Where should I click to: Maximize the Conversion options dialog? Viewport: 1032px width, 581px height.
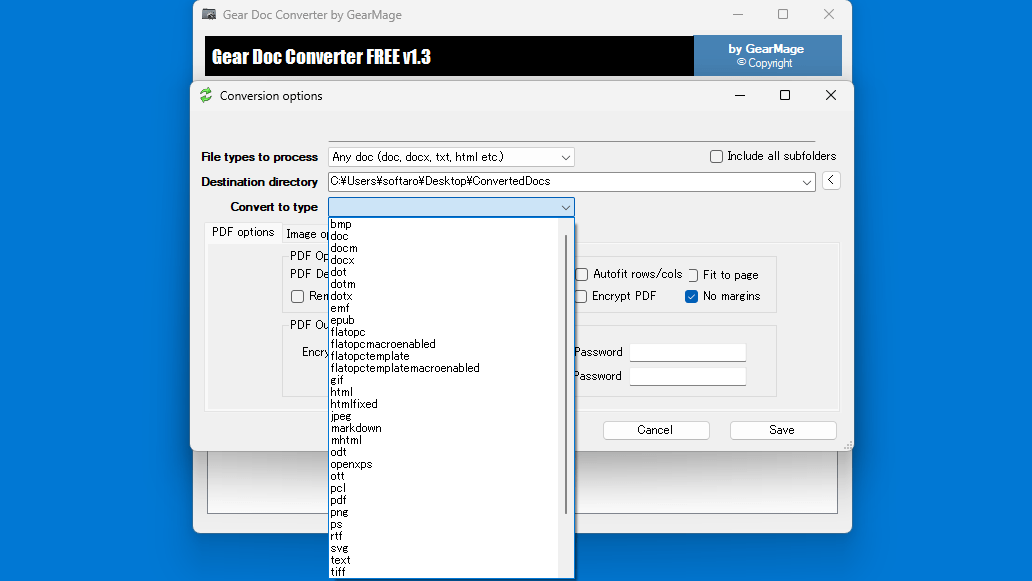pyautogui.click(x=785, y=96)
